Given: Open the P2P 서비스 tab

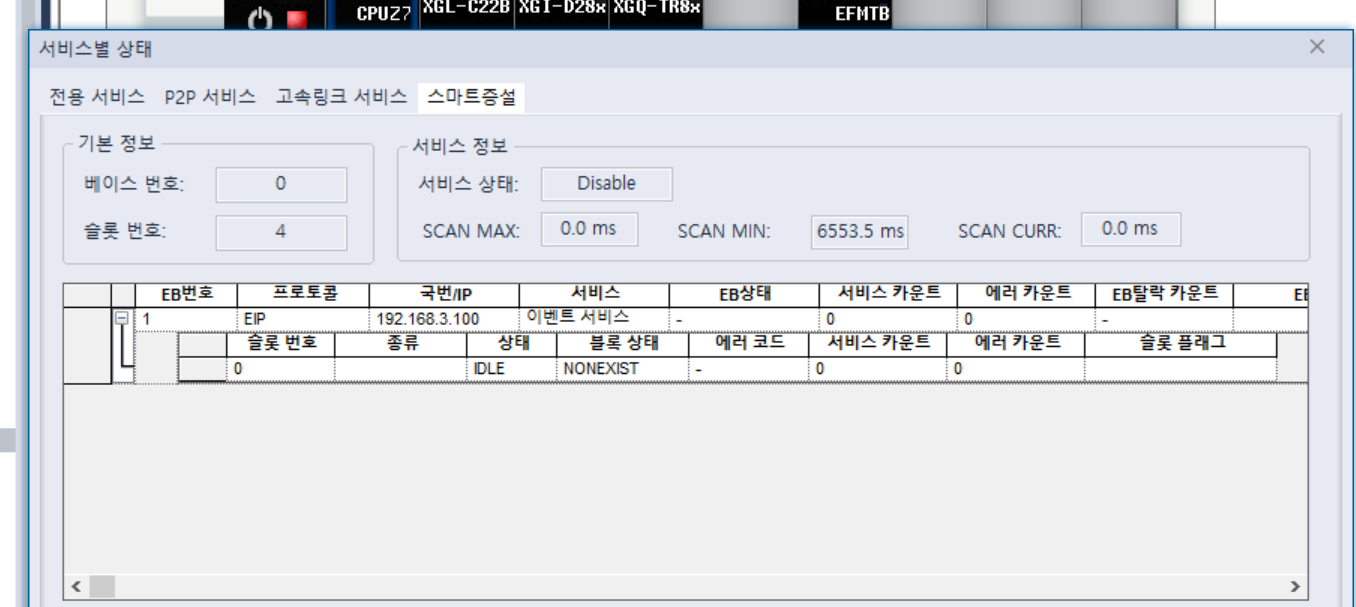Looking at the screenshot, I should [x=210, y=97].
